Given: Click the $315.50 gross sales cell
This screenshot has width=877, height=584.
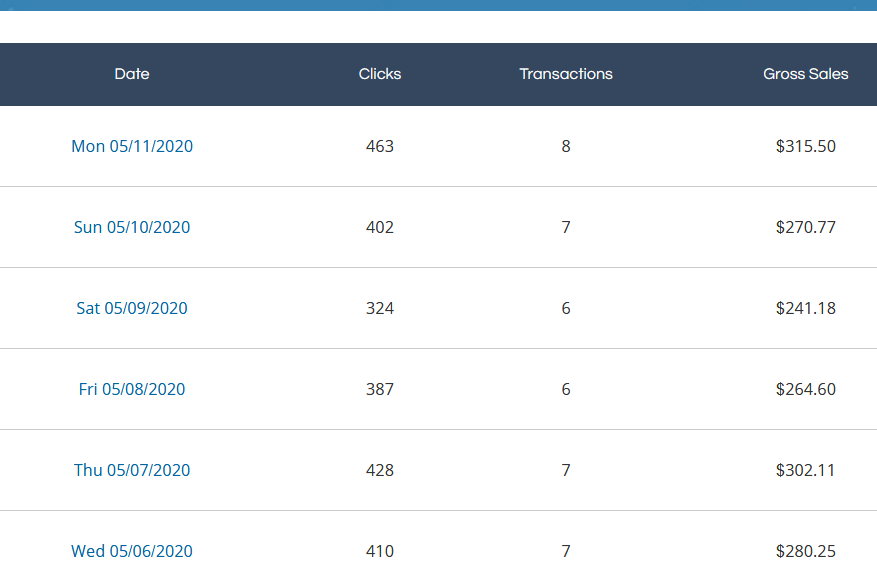Looking at the screenshot, I should tap(805, 146).
